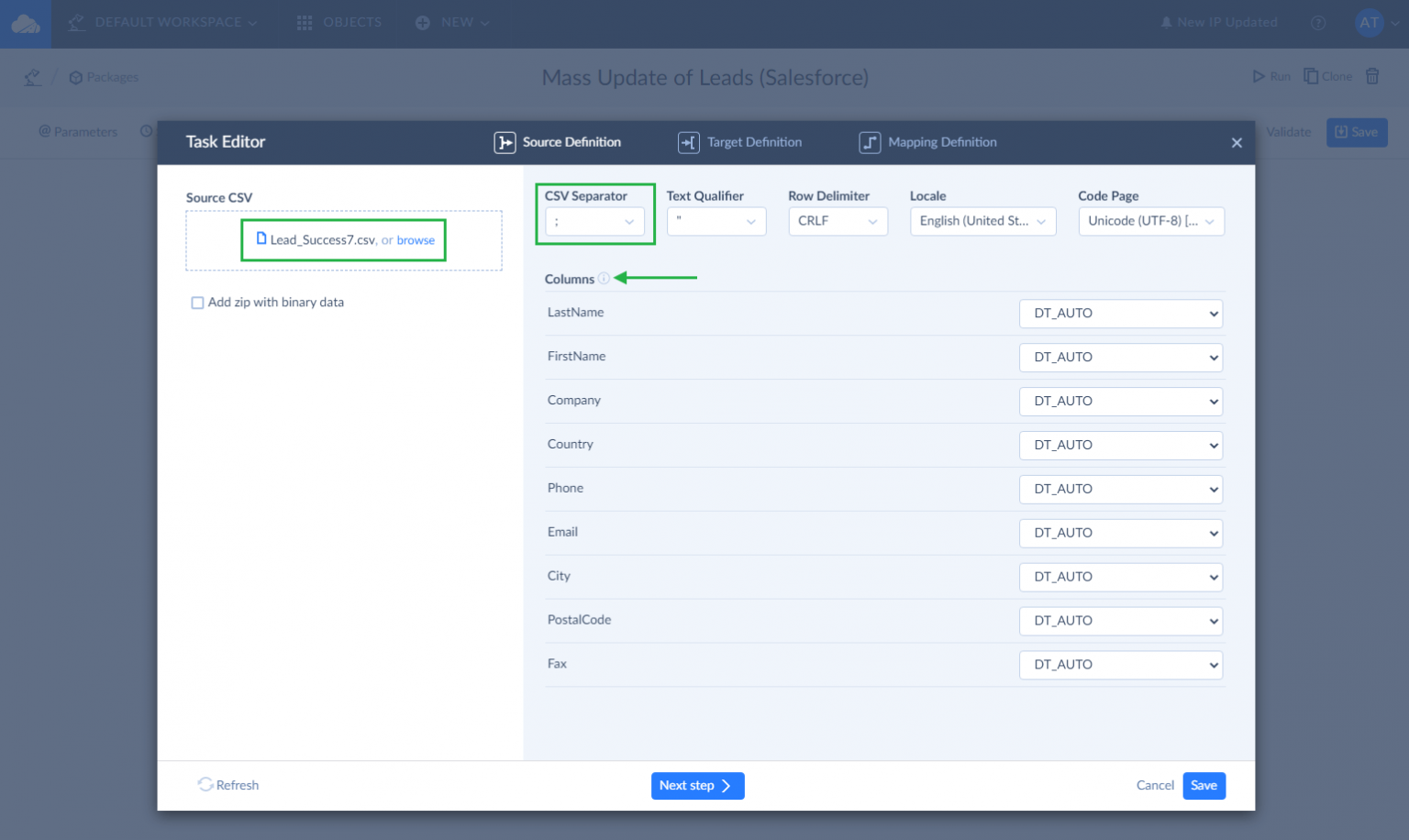
Task: Click the Skyvia cloud logo icon
Action: [x=26, y=24]
